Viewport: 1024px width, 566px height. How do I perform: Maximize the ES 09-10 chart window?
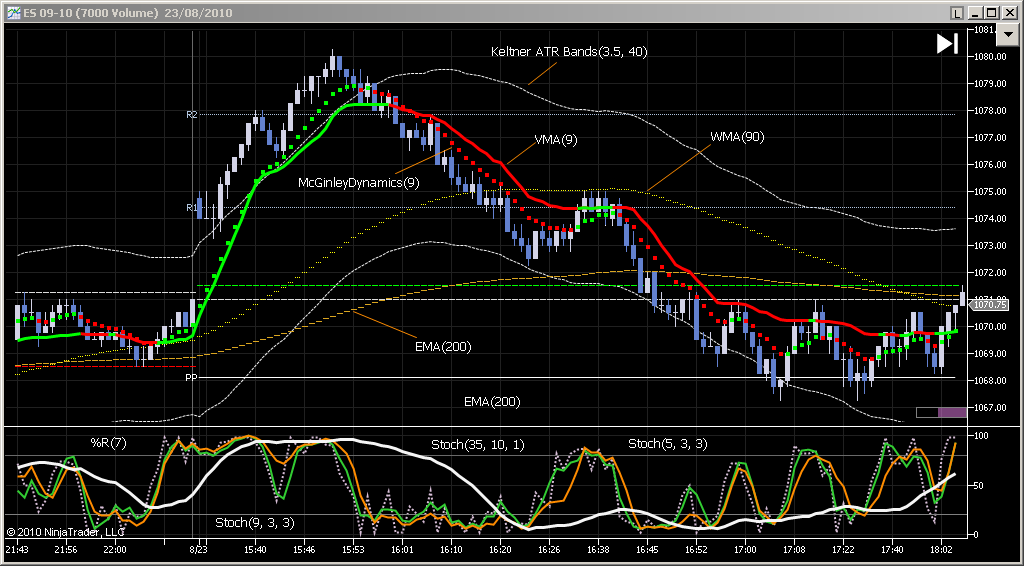pos(991,13)
